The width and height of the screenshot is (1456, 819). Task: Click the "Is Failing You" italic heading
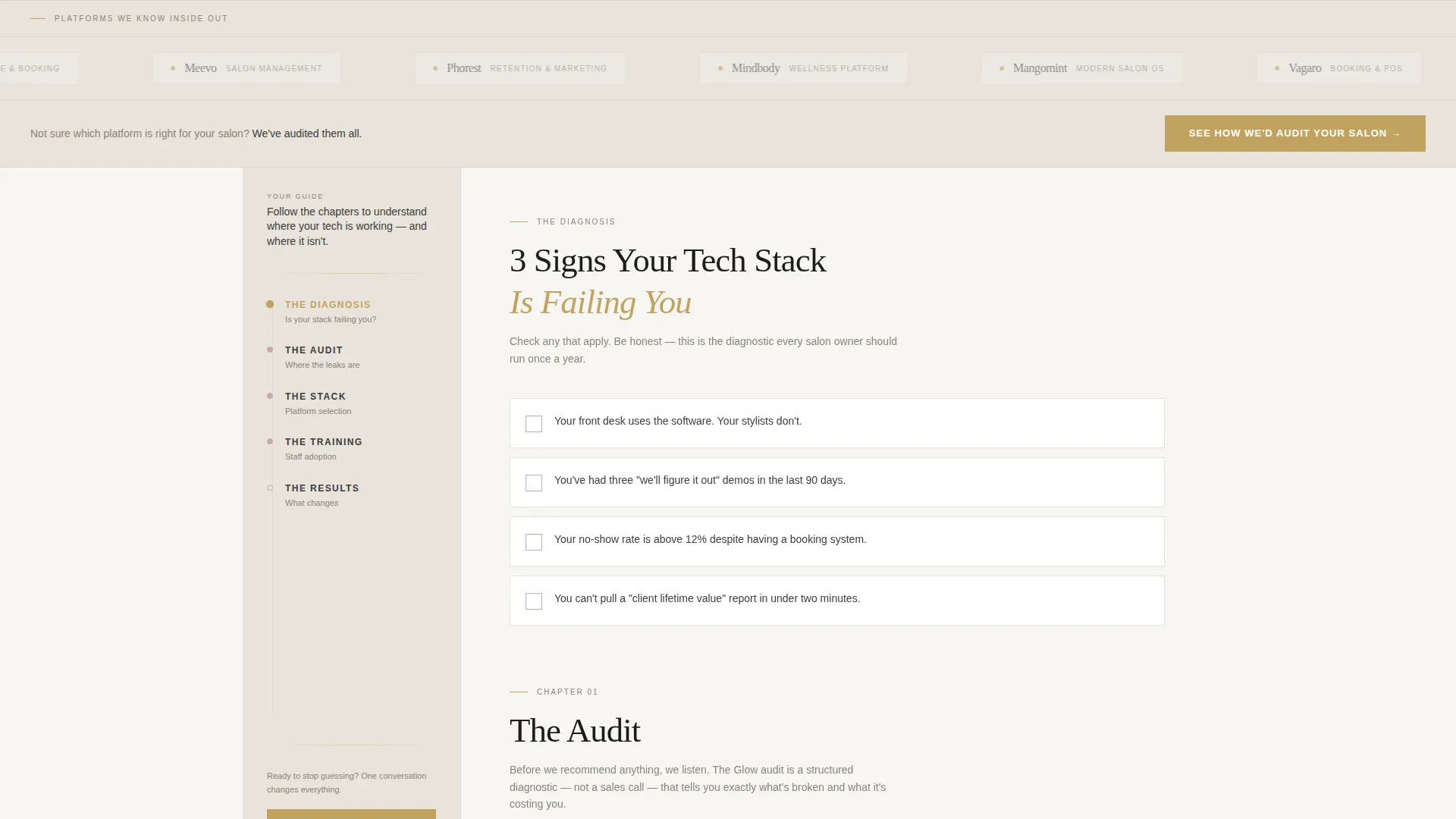pyautogui.click(x=601, y=303)
